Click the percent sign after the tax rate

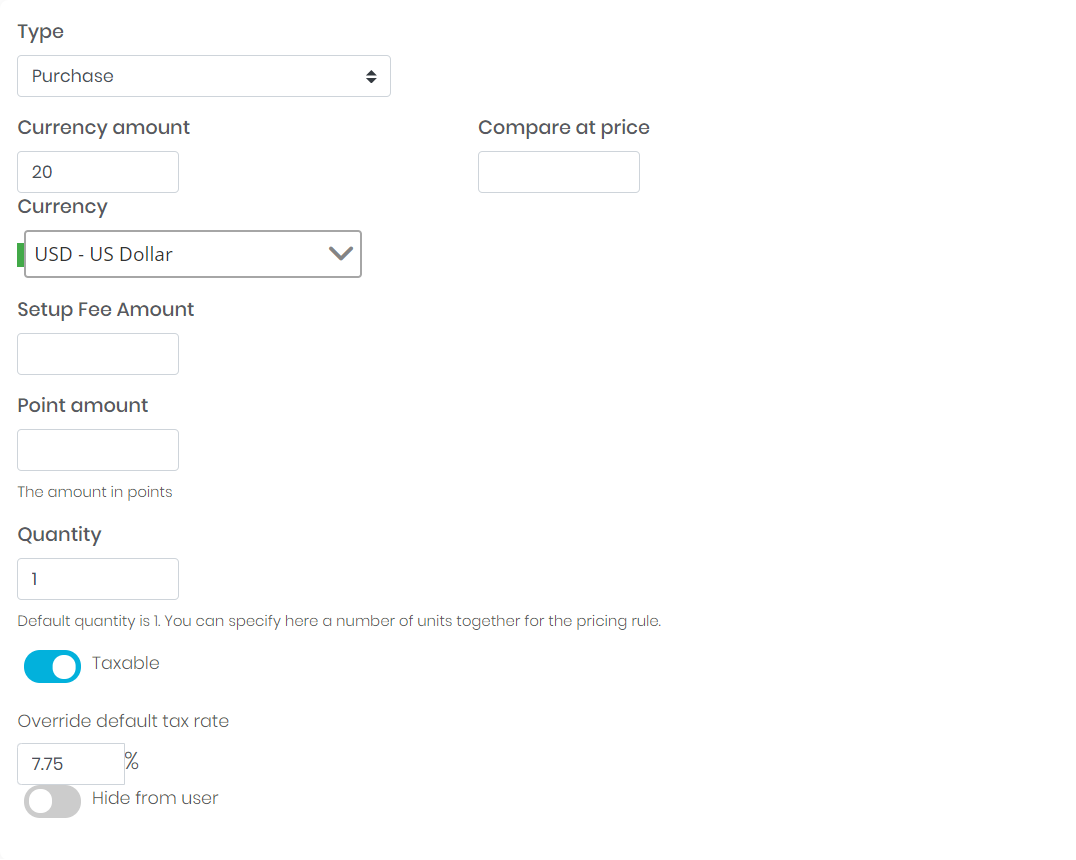[132, 762]
